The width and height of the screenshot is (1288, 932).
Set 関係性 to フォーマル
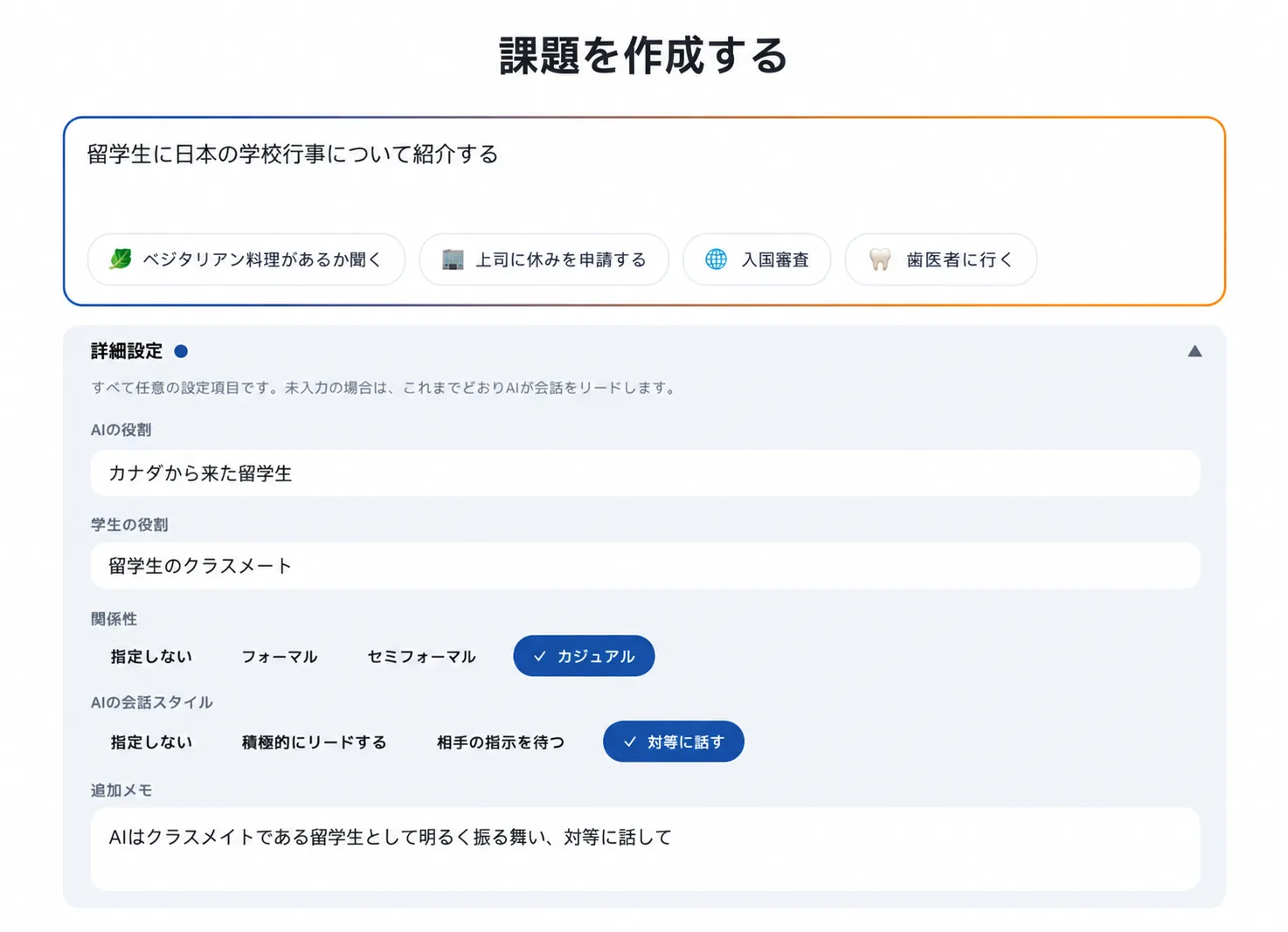point(279,656)
